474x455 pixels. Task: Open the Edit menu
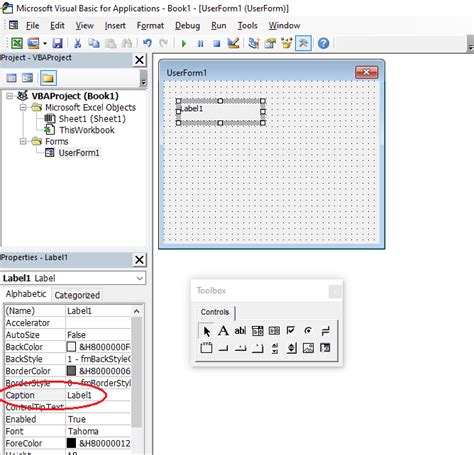[x=57, y=25]
